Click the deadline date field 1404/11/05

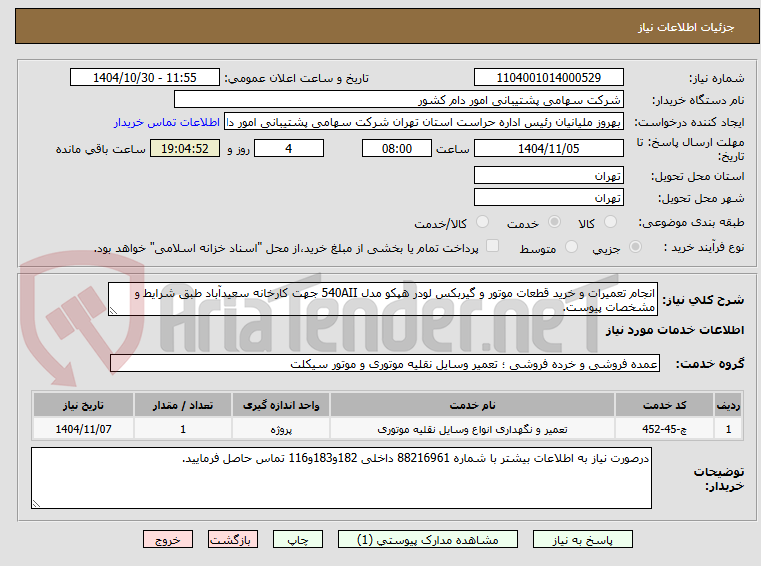tap(548, 149)
